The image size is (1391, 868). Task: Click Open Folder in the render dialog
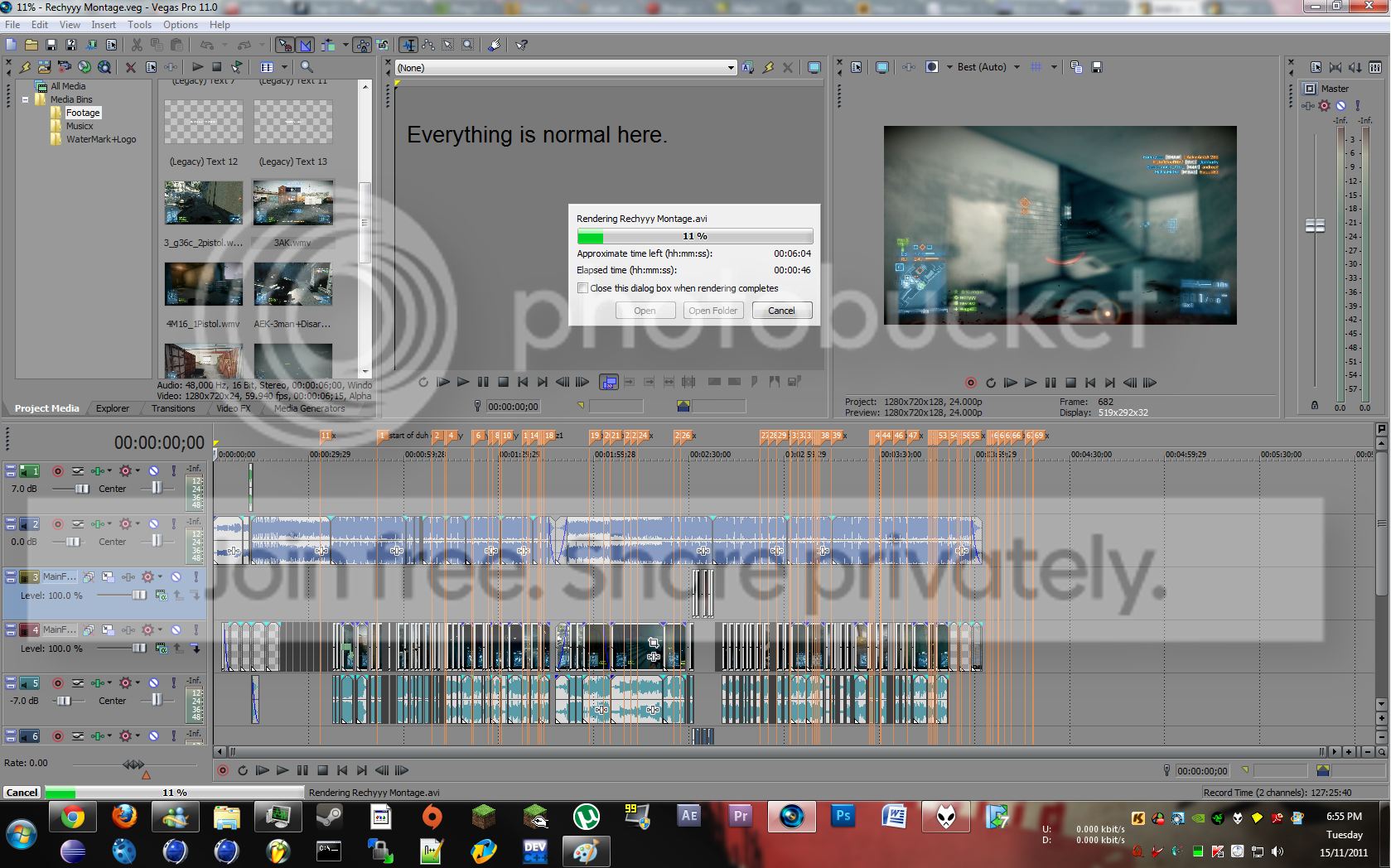tap(712, 311)
